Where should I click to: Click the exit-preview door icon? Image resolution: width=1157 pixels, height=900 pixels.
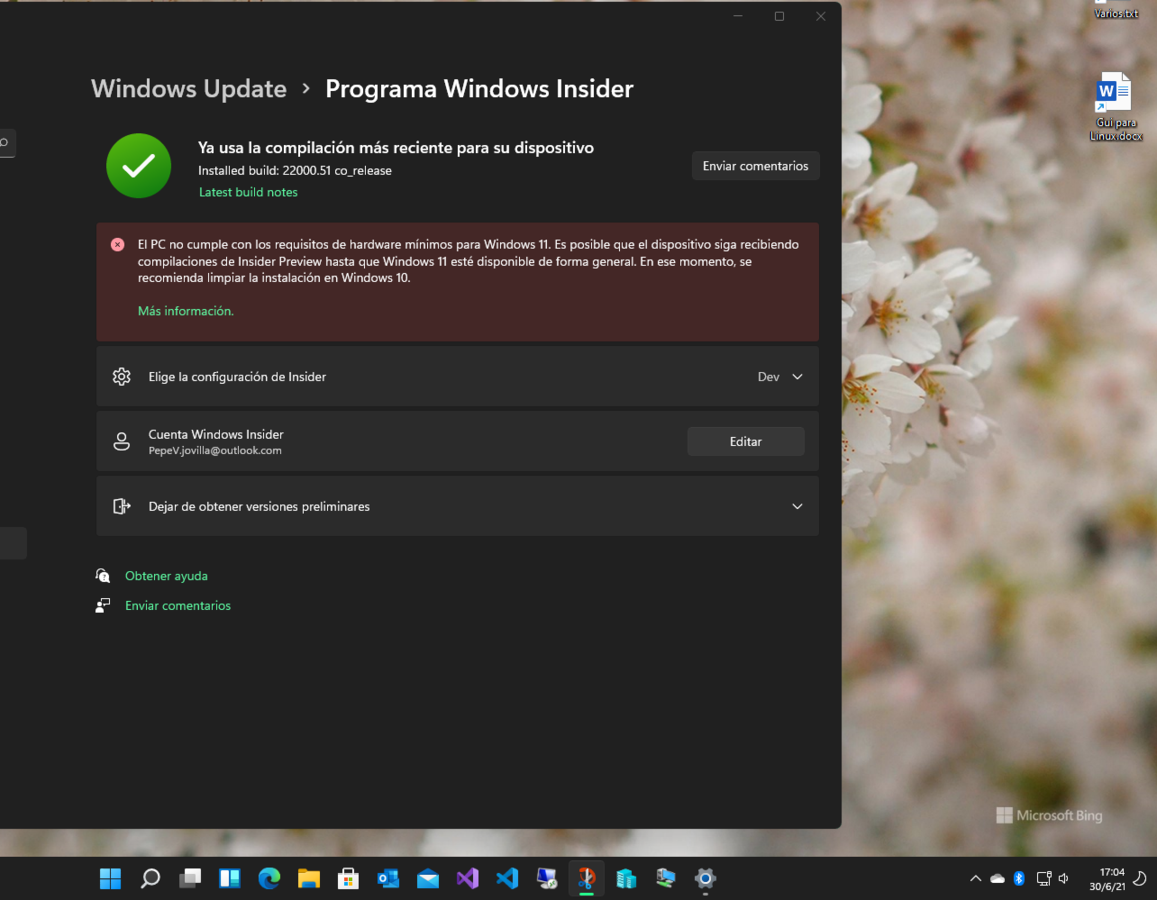(x=122, y=507)
